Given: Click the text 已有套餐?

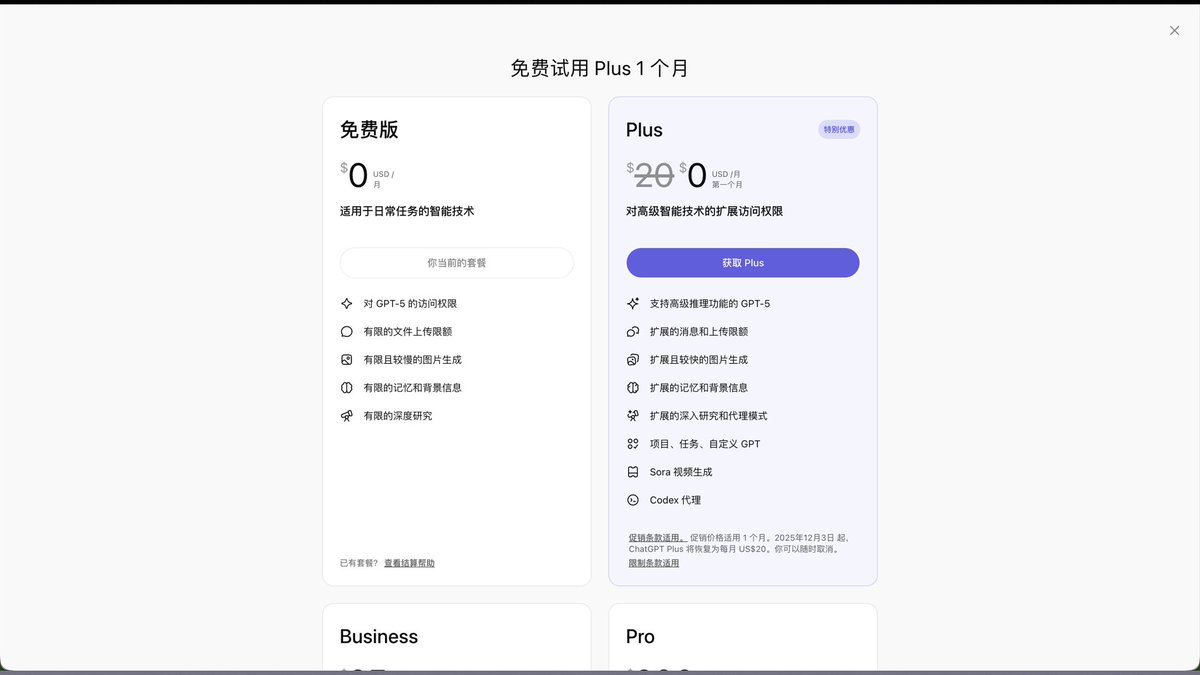Looking at the screenshot, I should 359,563.
